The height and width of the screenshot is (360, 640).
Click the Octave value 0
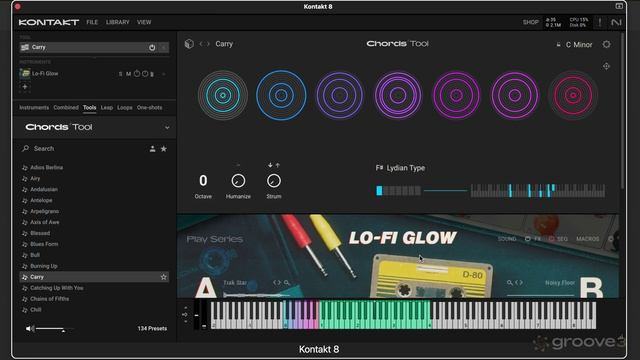pos(203,180)
